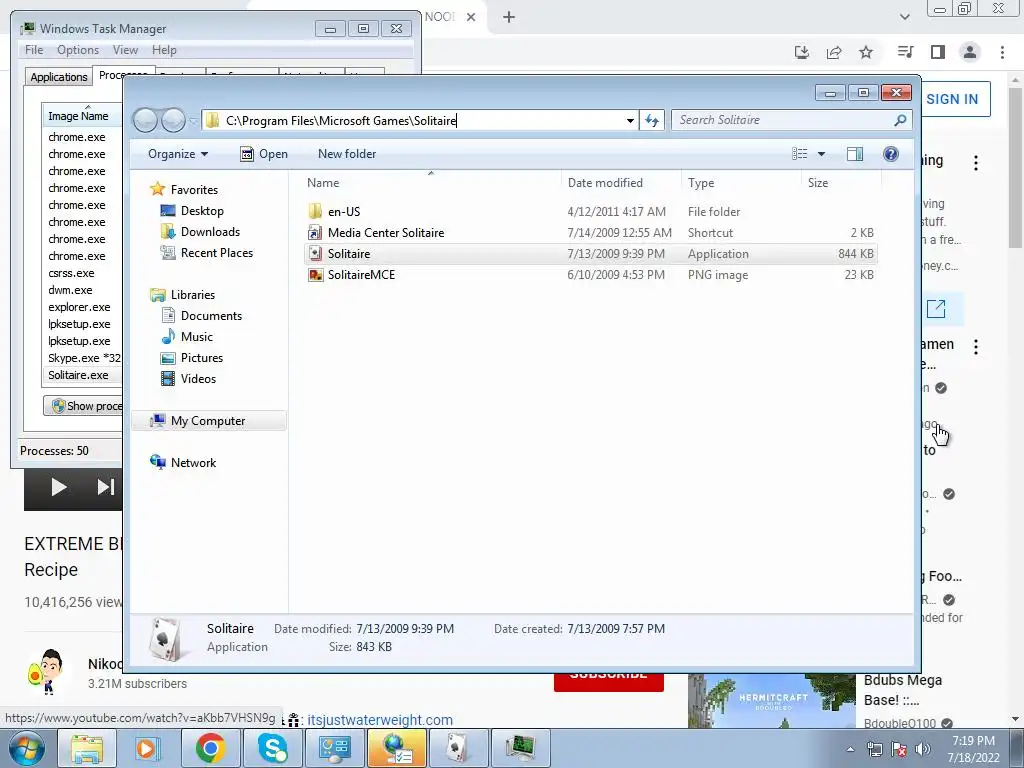
Task: Skip to next YouTube video
Action: 105,487
